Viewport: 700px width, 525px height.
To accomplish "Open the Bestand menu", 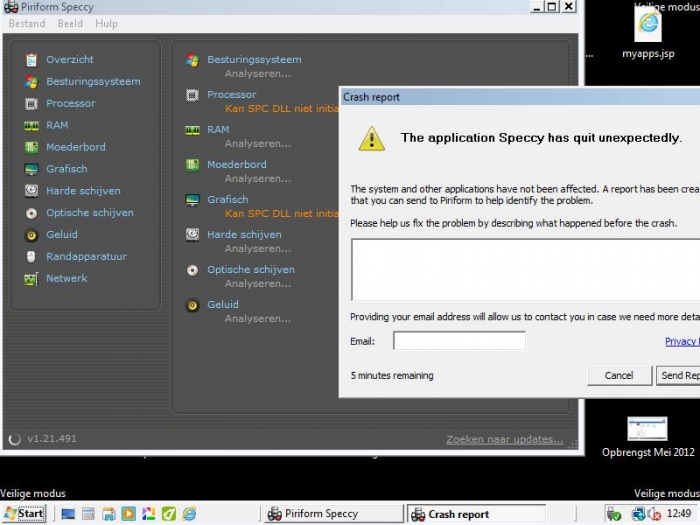I will 27,24.
